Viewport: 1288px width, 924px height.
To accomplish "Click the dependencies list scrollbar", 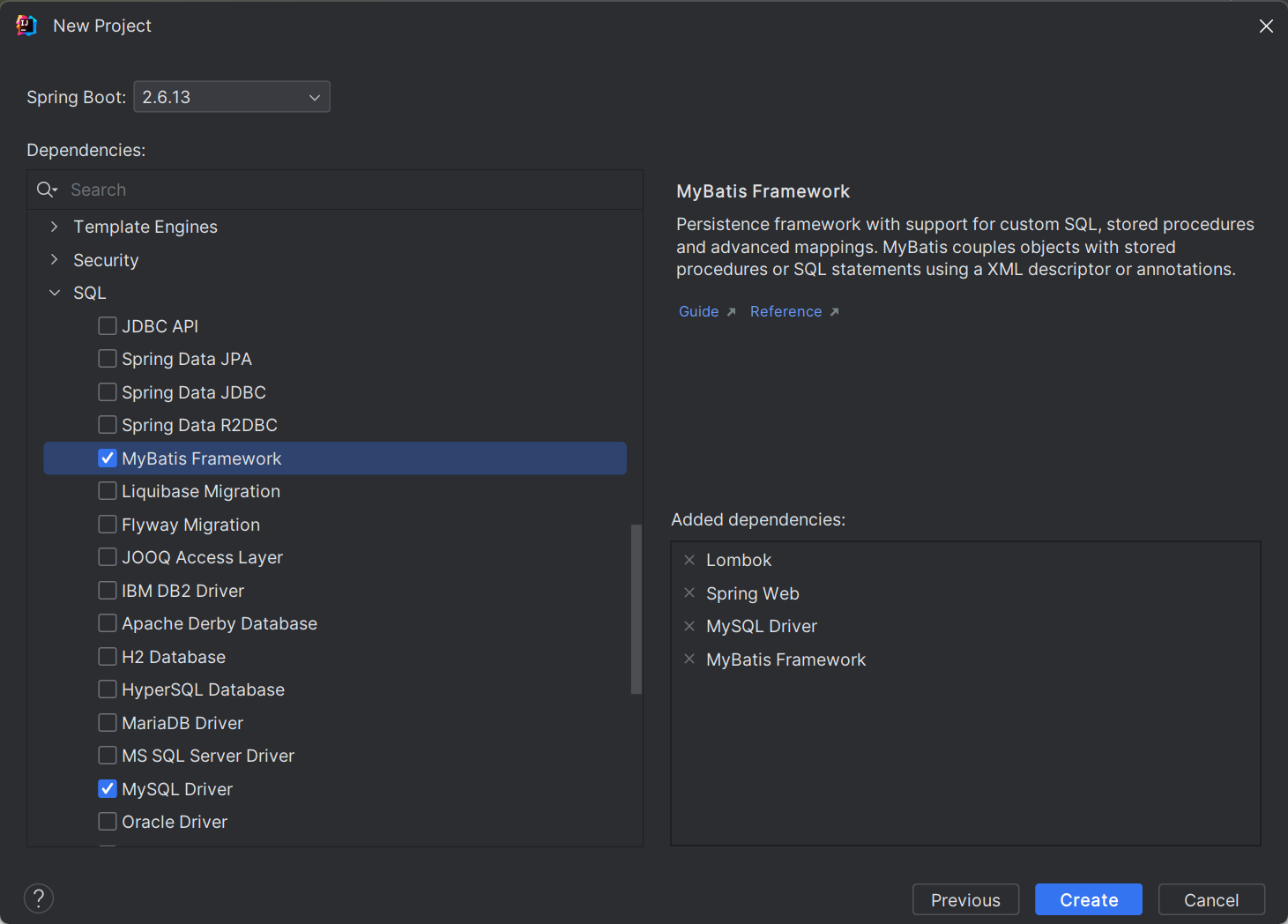I will (637, 609).
